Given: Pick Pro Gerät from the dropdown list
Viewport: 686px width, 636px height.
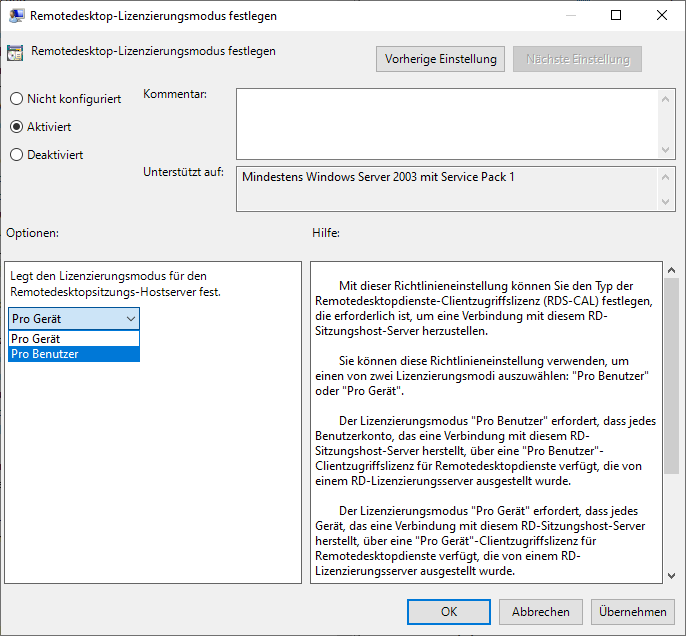Looking at the screenshot, I should [74, 339].
